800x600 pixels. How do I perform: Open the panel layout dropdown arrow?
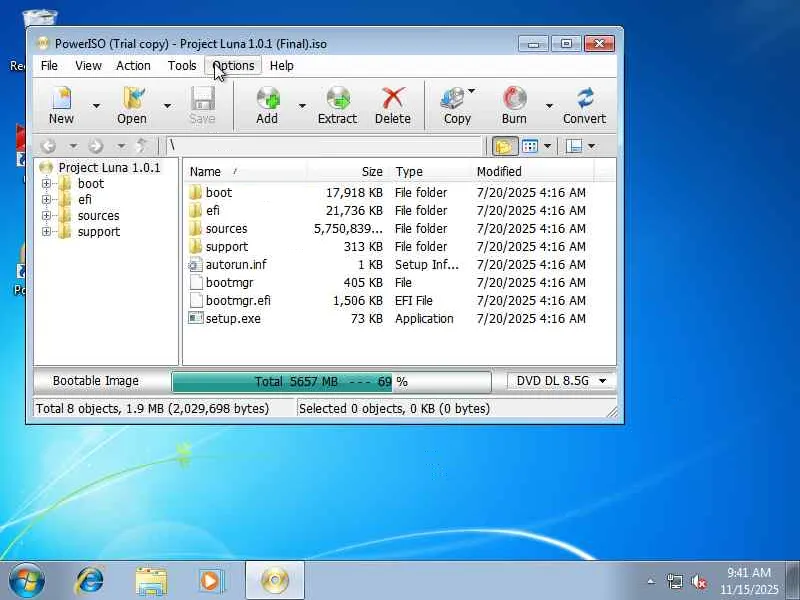coord(591,146)
